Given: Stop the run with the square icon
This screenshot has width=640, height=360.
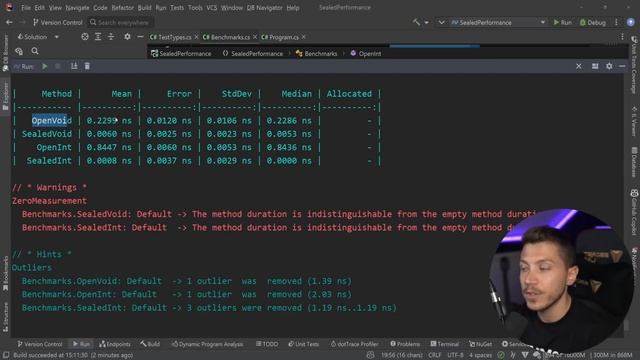Looking at the screenshot, I should 58,66.
